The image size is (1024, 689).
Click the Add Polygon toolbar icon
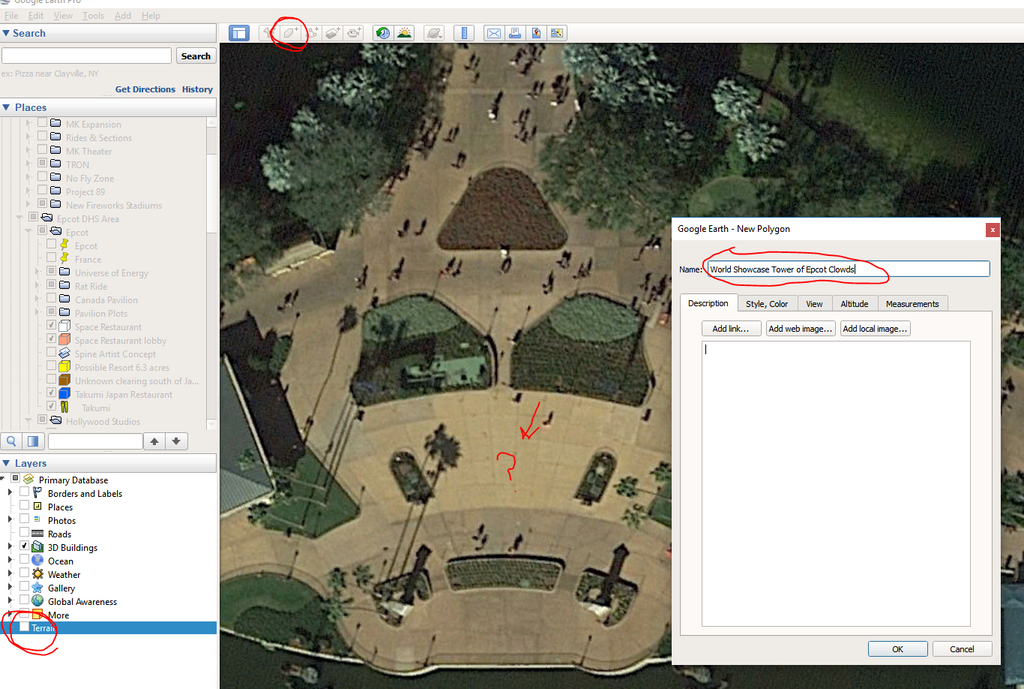click(x=290, y=33)
